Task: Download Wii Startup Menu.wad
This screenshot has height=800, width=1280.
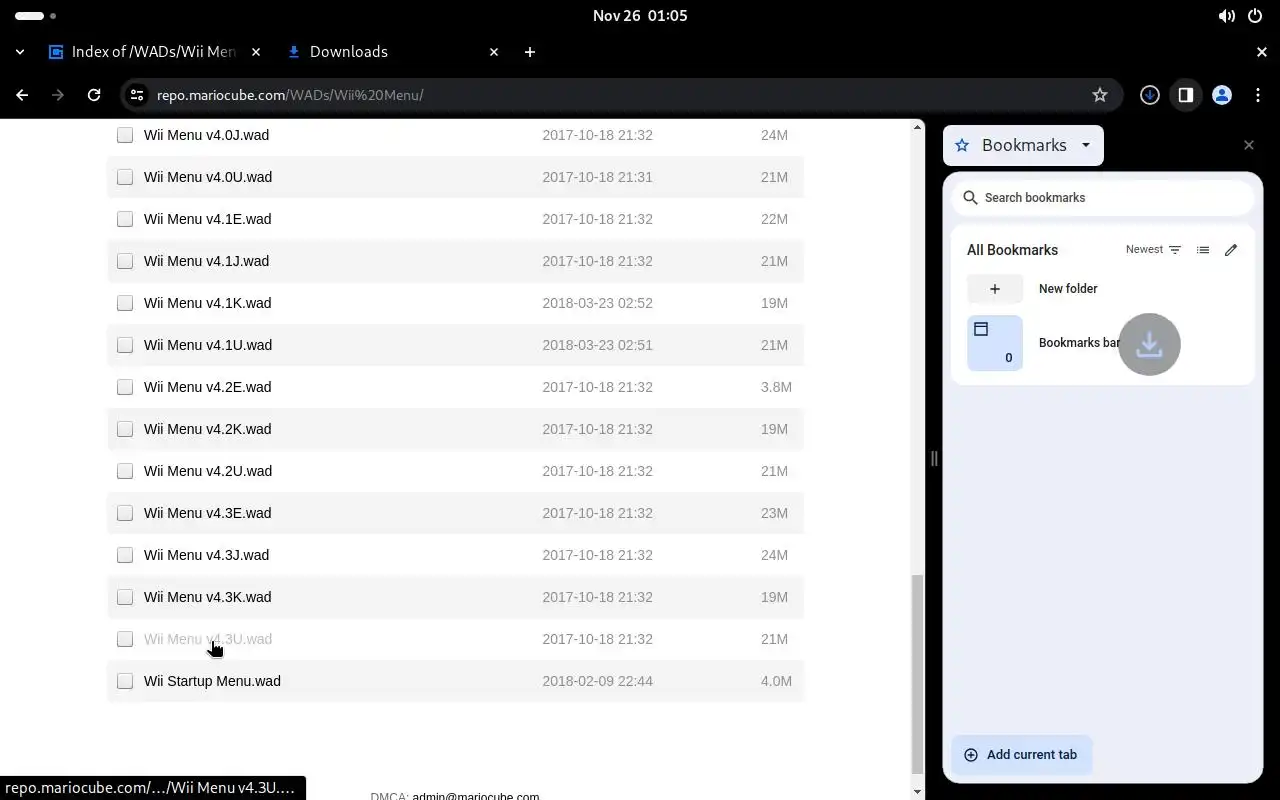Action: coord(212,681)
